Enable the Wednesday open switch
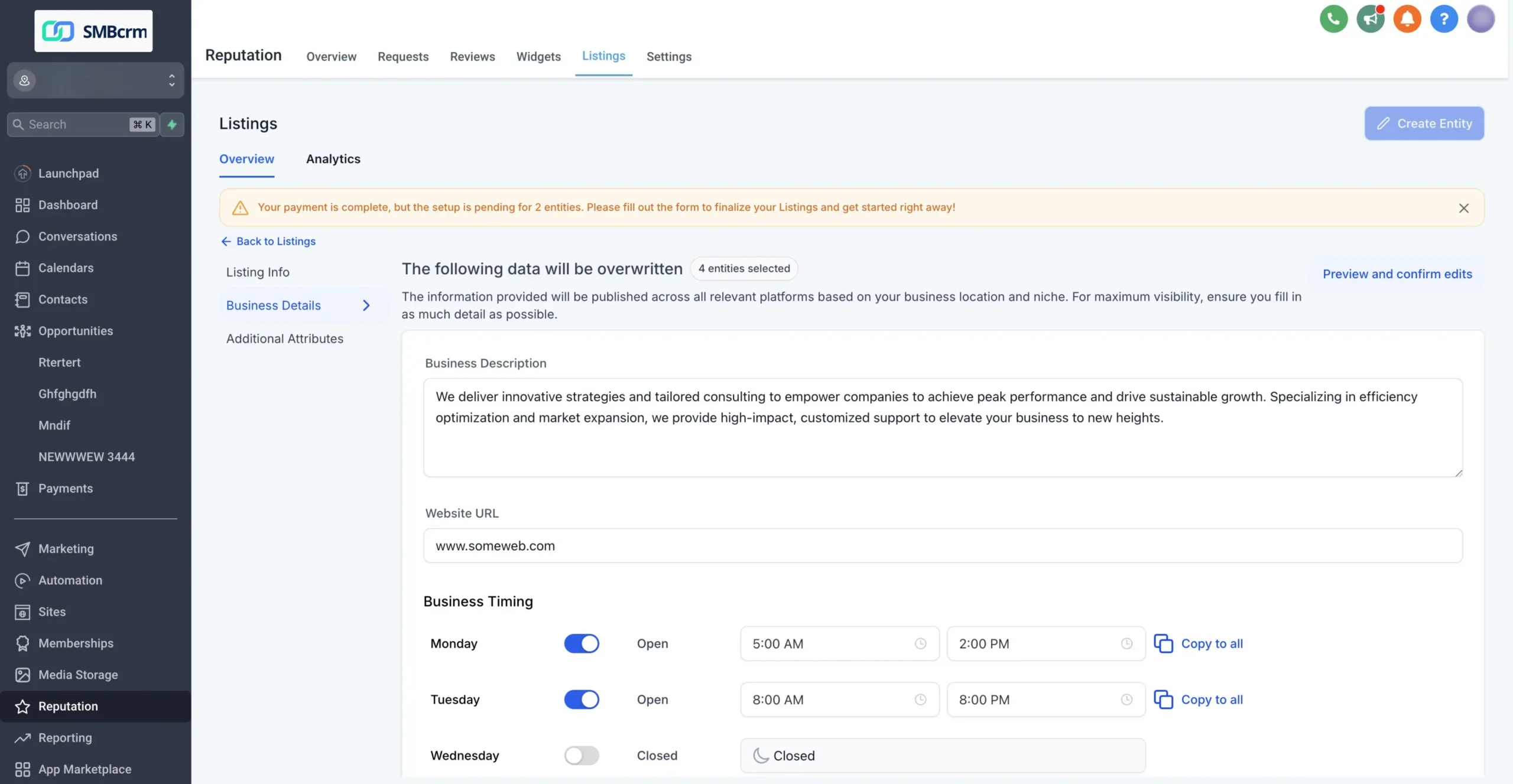Image resolution: width=1513 pixels, height=784 pixels. (582, 756)
